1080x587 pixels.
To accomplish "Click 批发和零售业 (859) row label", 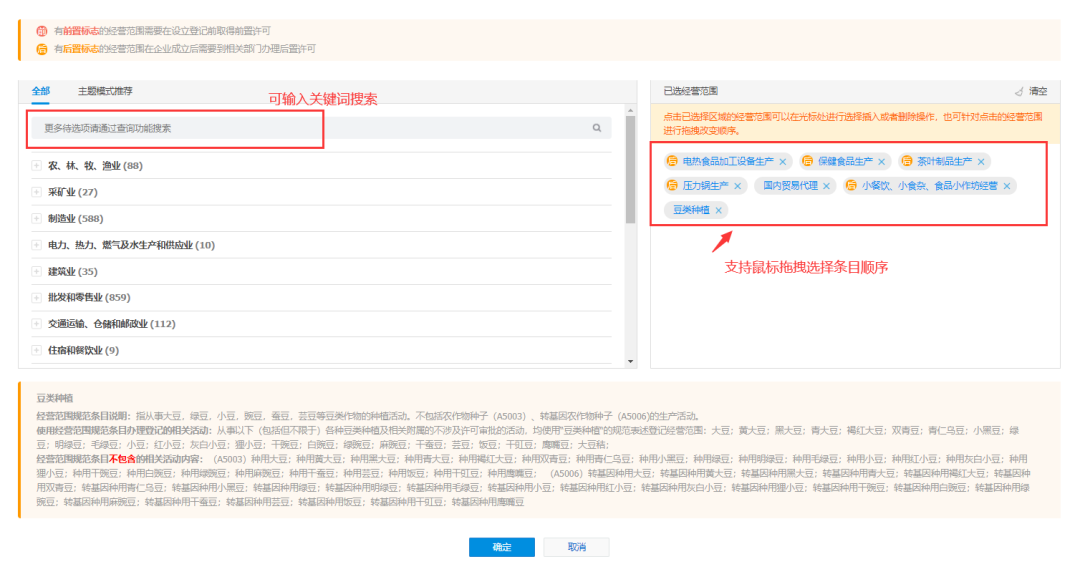I will (x=89, y=298).
